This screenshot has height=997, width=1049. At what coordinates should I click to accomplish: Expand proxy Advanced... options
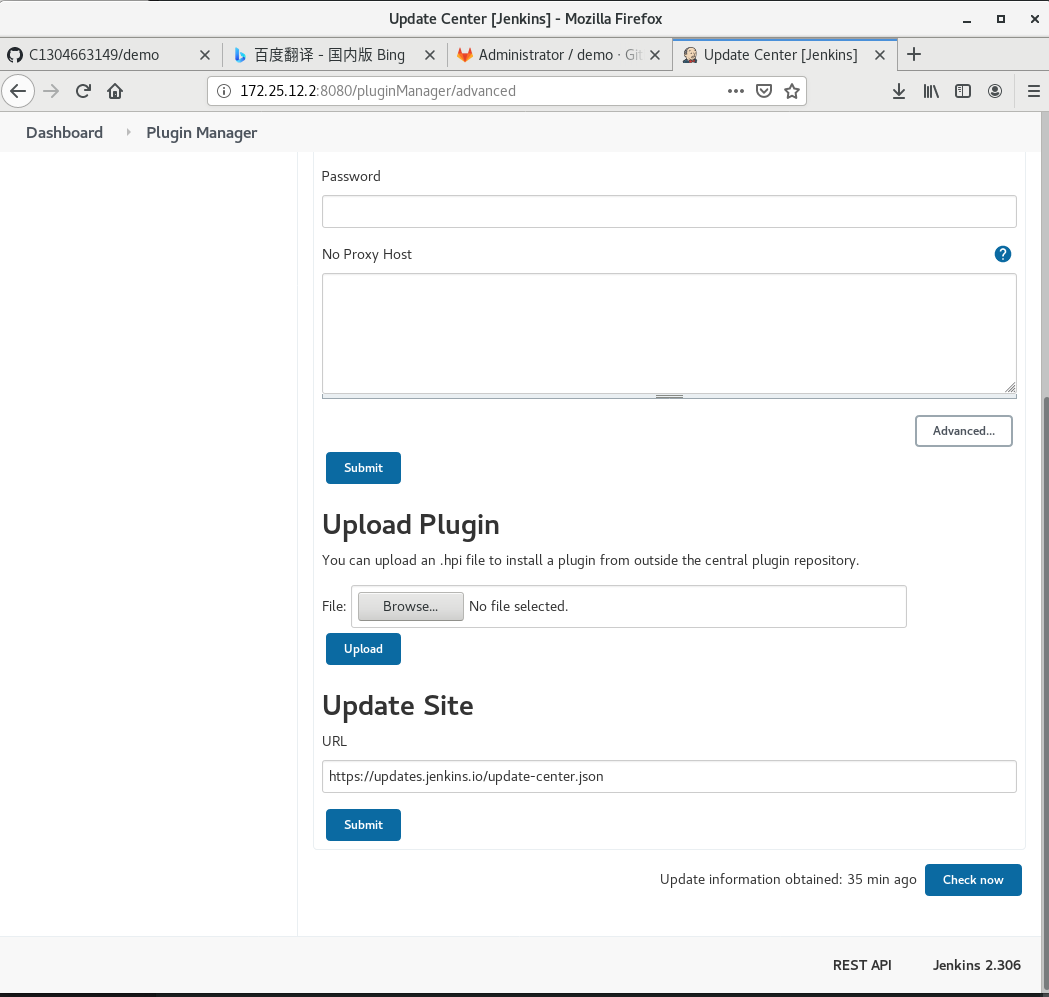click(x=963, y=431)
